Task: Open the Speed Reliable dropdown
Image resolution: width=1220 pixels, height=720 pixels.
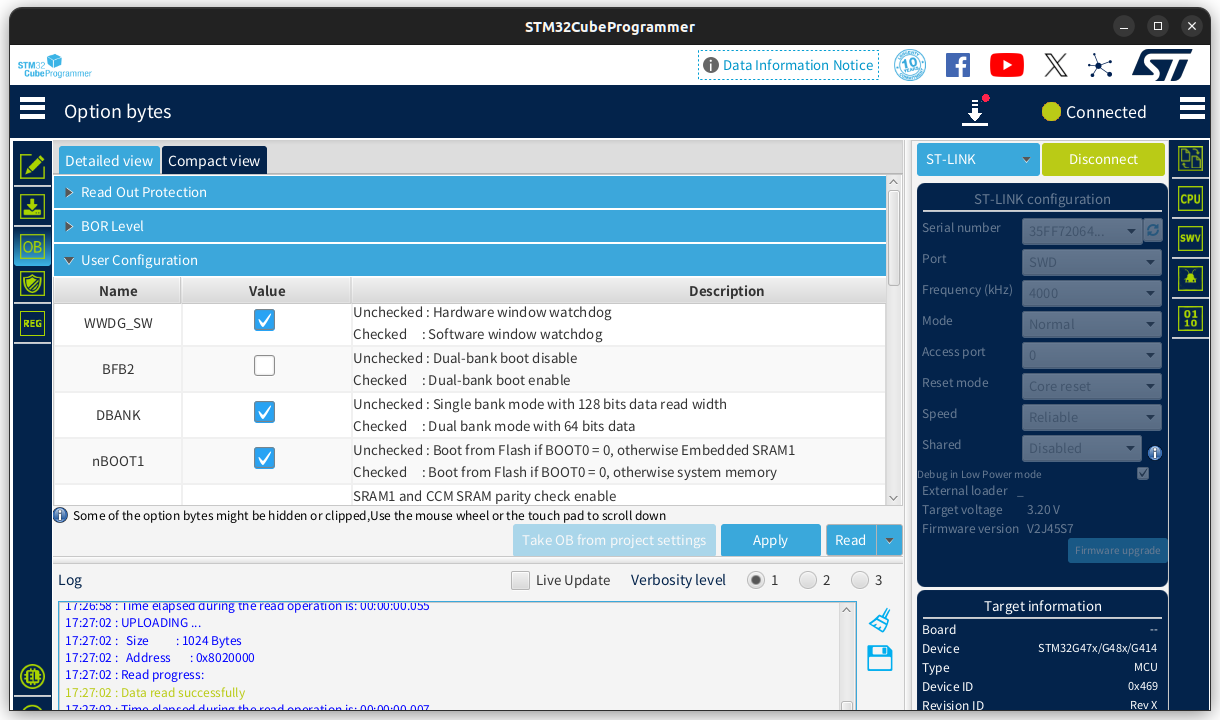Action: coord(1091,417)
